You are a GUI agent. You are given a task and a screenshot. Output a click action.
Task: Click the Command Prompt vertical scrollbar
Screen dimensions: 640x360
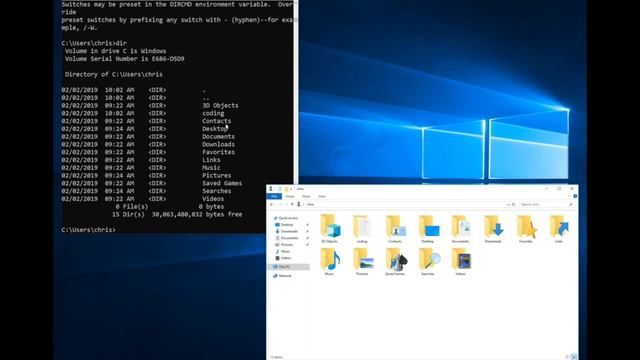pyautogui.click(x=296, y=92)
